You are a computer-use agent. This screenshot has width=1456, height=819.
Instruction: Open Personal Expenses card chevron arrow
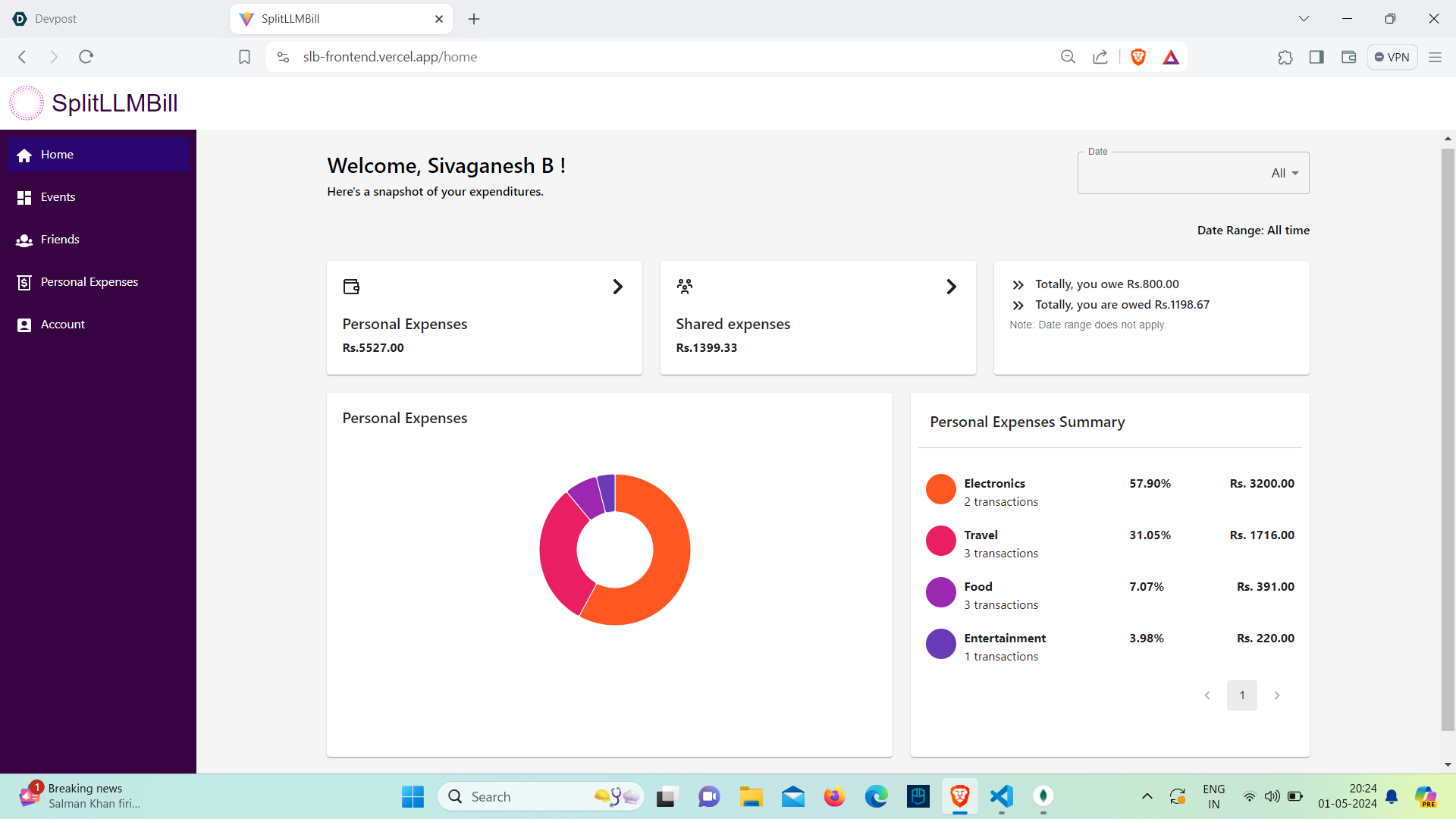(617, 287)
